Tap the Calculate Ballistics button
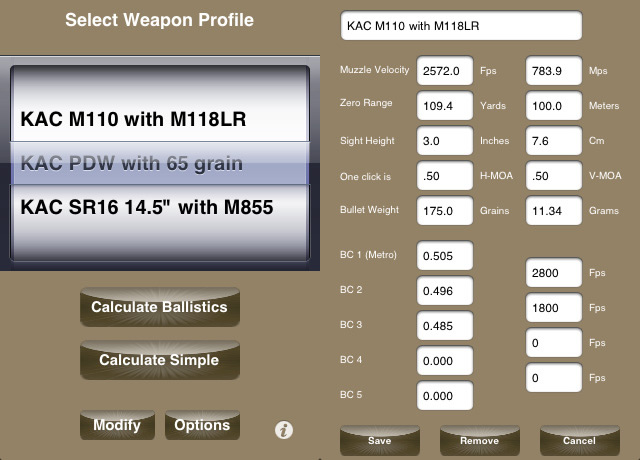The width and height of the screenshot is (640, 460). [x=160, y=307]
